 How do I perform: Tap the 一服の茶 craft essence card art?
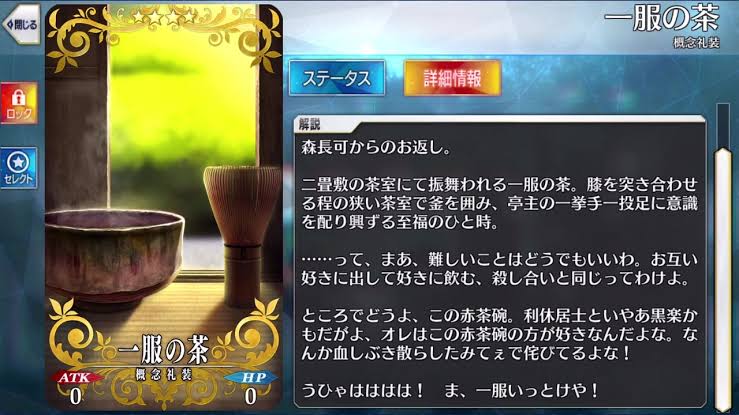pos(164,206)
